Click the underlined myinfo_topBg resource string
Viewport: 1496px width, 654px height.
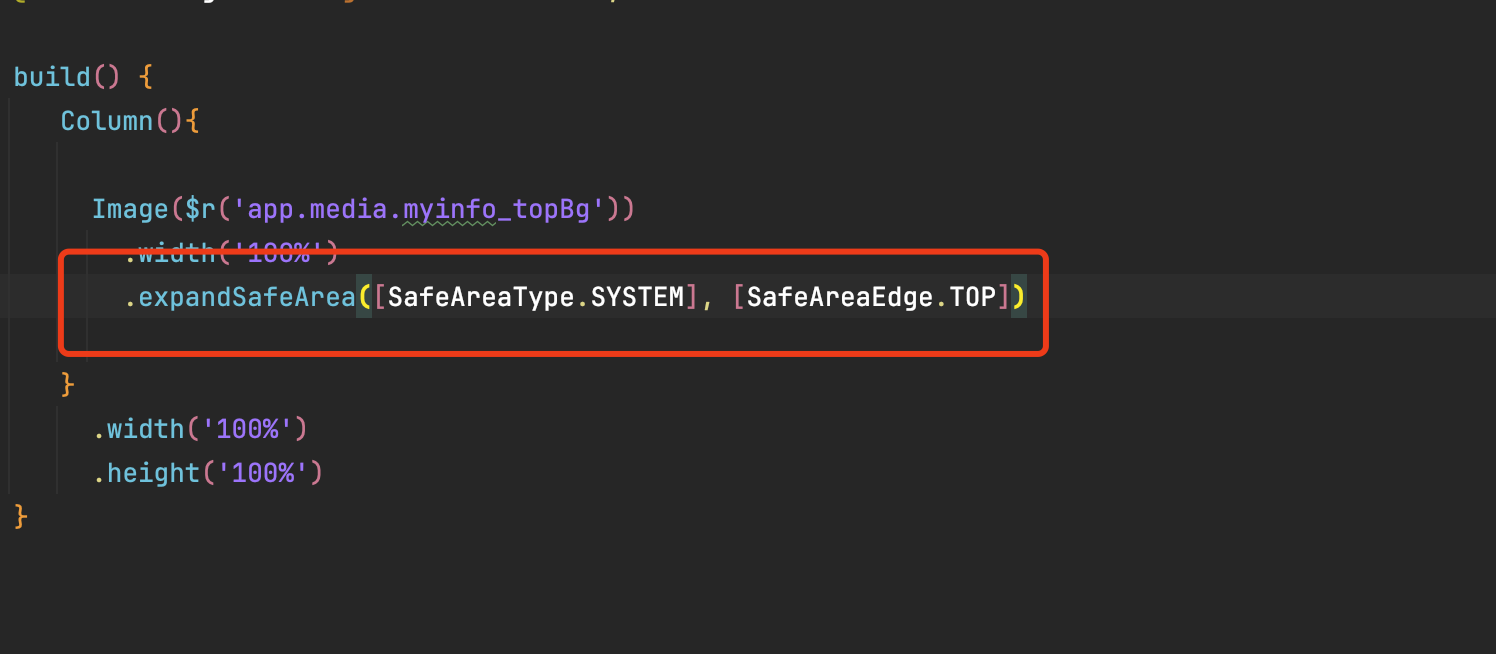[450, 209]
